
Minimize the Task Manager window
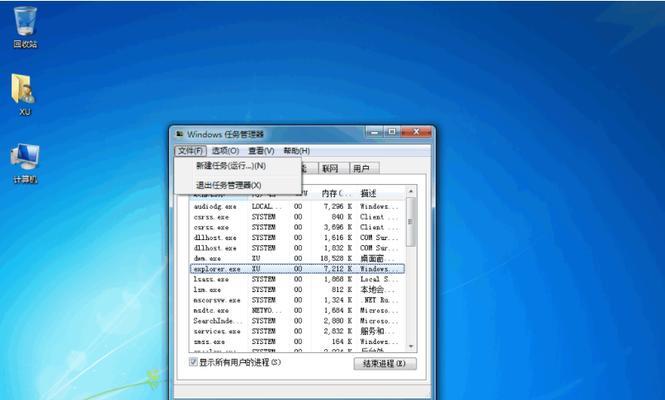375,132
